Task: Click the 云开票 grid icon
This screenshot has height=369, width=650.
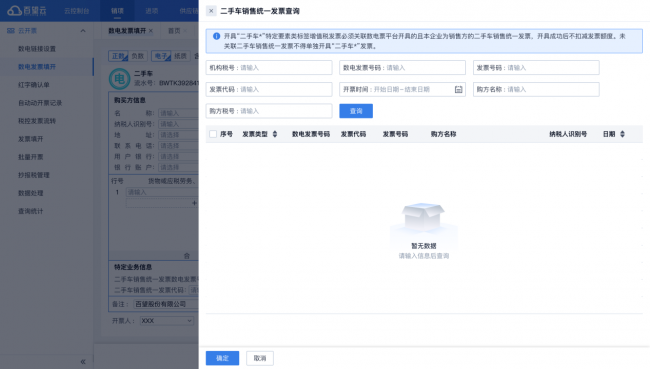Action: coord(11,31)
